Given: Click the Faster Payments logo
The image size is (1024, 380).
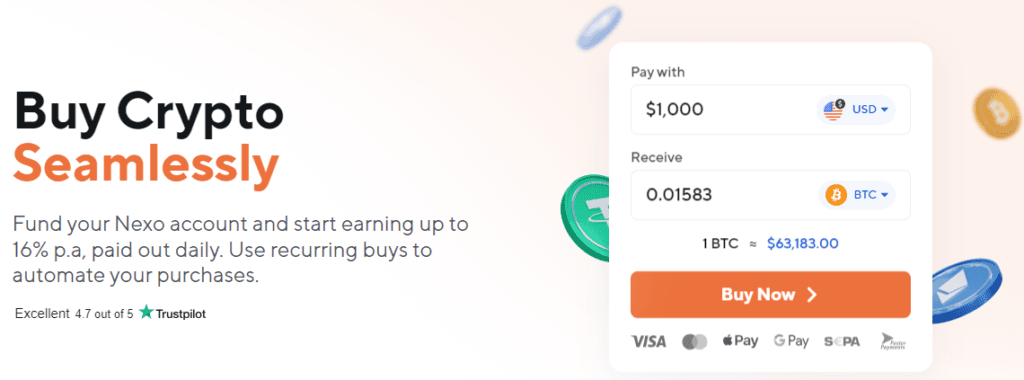Looking at the screenshot, I should coord(893,341).
